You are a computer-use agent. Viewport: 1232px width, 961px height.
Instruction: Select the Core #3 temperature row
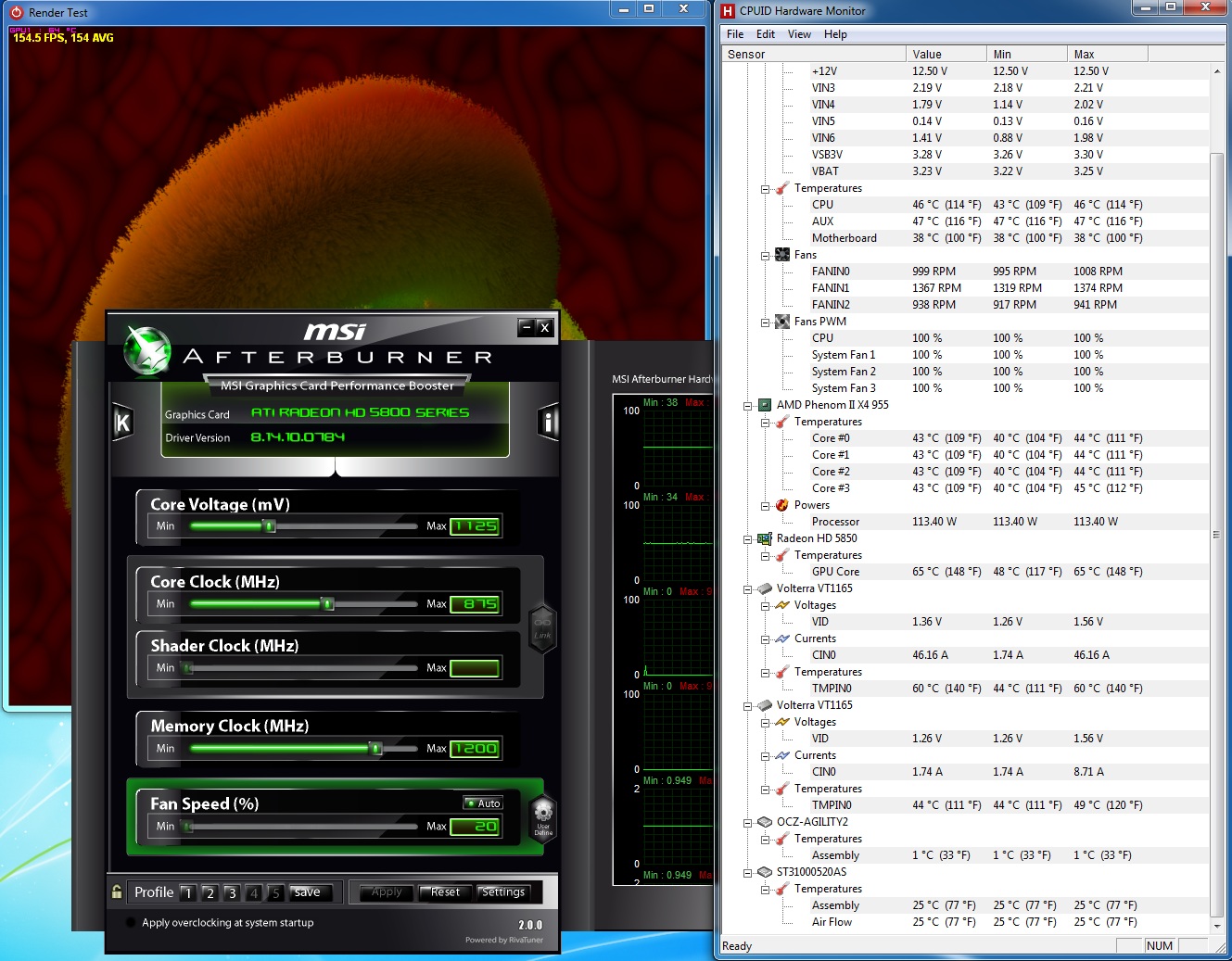click(x=965, y=488)
